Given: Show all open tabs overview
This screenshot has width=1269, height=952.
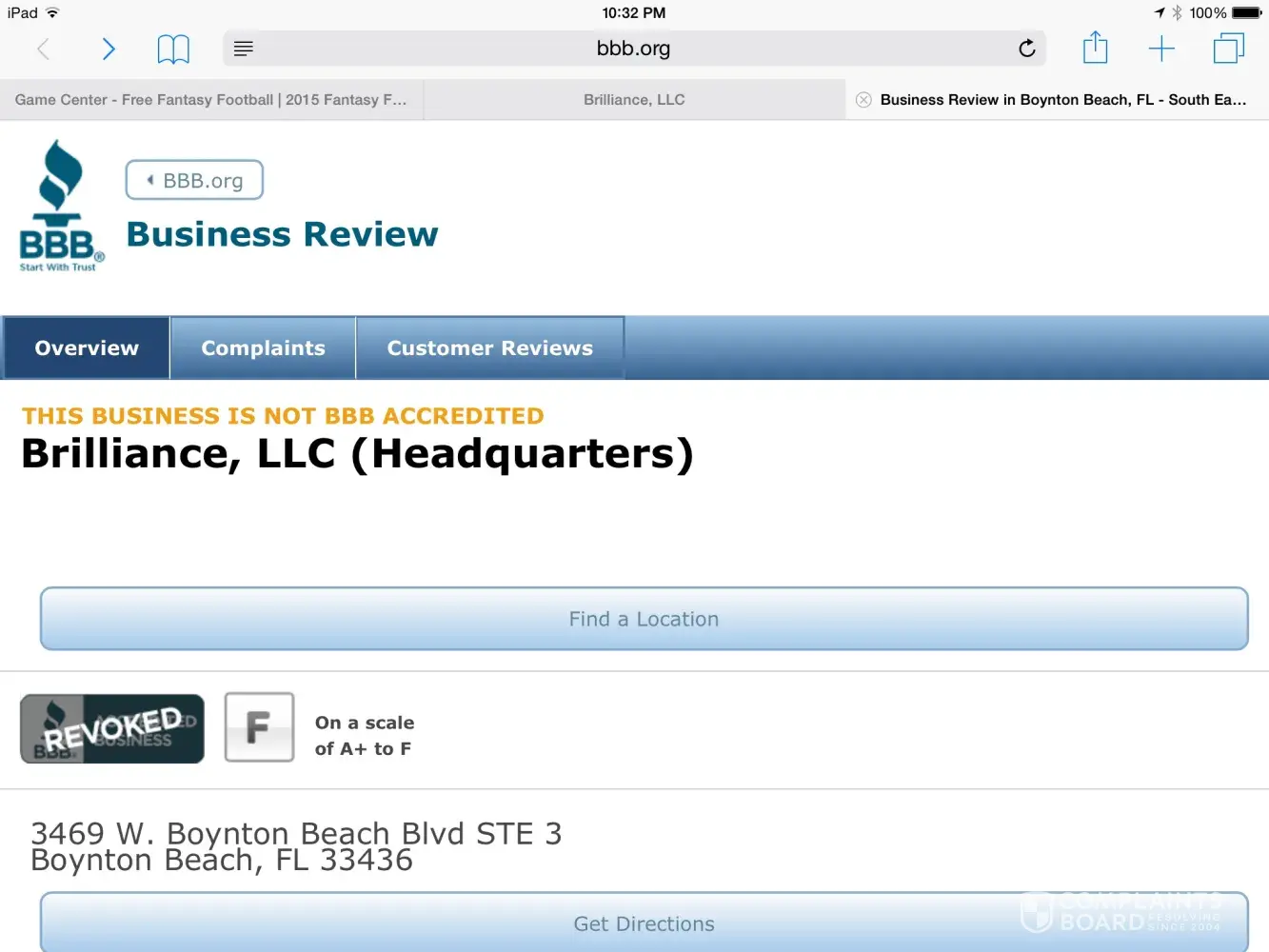Looking at the screenshot, I should pyautogui.click(x=1229, y=49).
